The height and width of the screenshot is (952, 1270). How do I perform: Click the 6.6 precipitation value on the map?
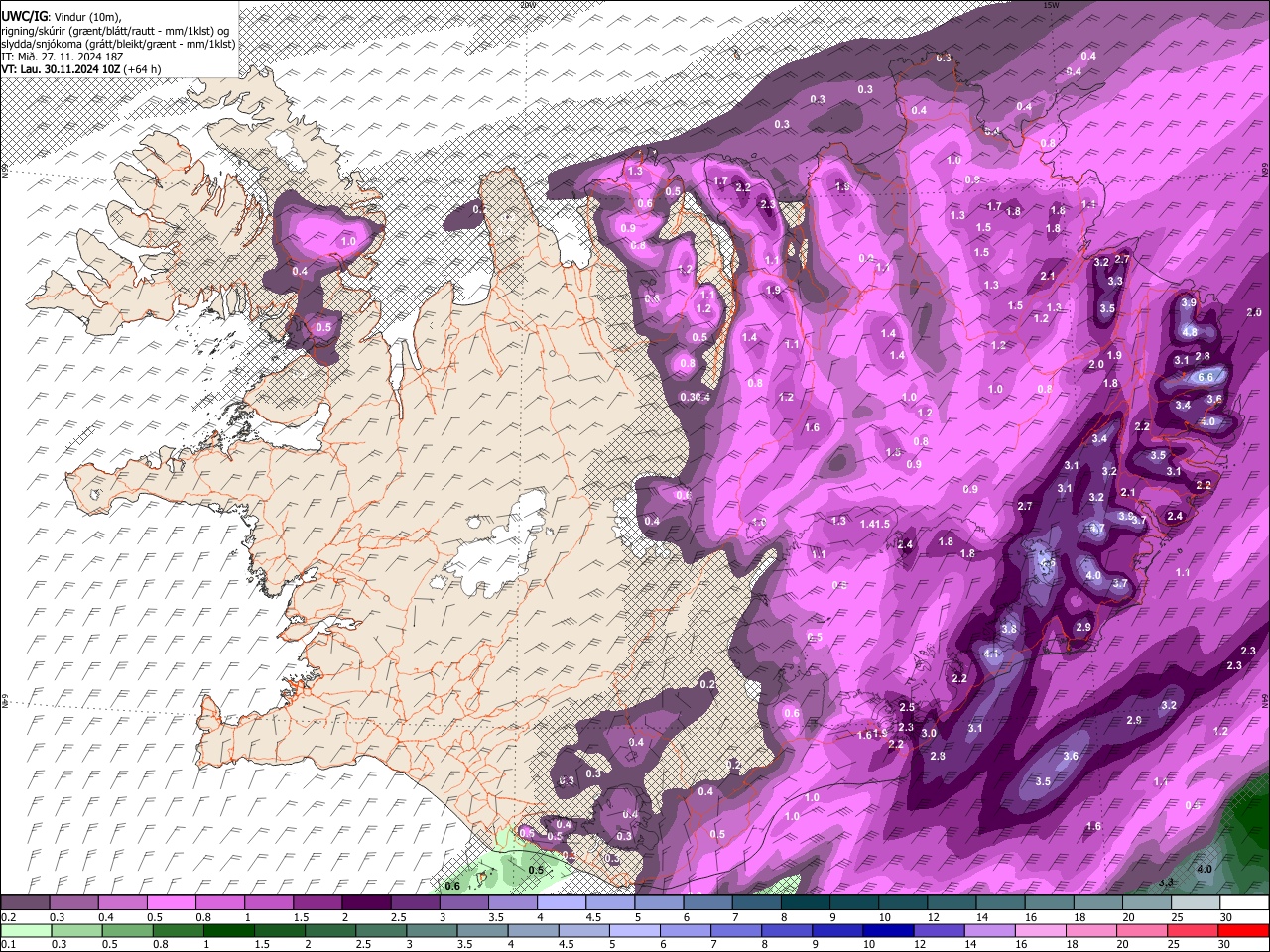[x=1206, y=377]
